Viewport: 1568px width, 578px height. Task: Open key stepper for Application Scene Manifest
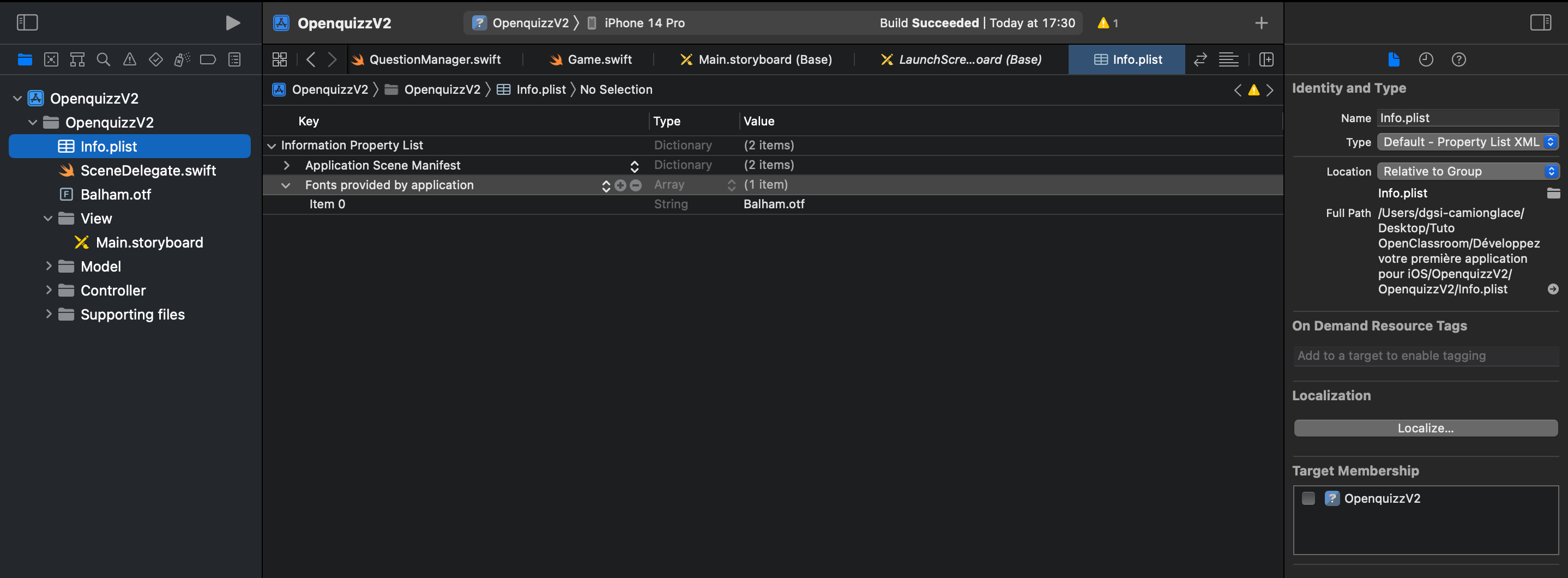click(634, 166)
